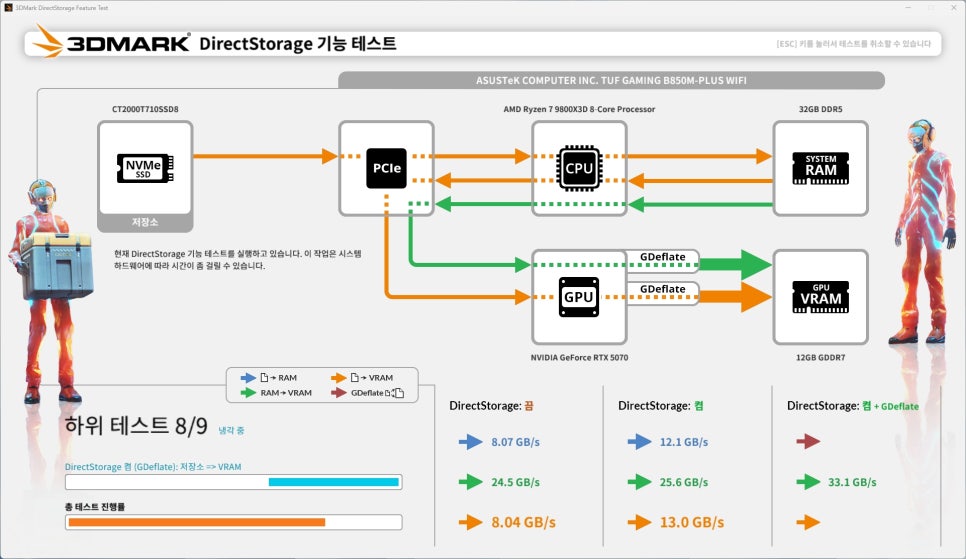Click the 8.04 GB/s value

[524, 523]
